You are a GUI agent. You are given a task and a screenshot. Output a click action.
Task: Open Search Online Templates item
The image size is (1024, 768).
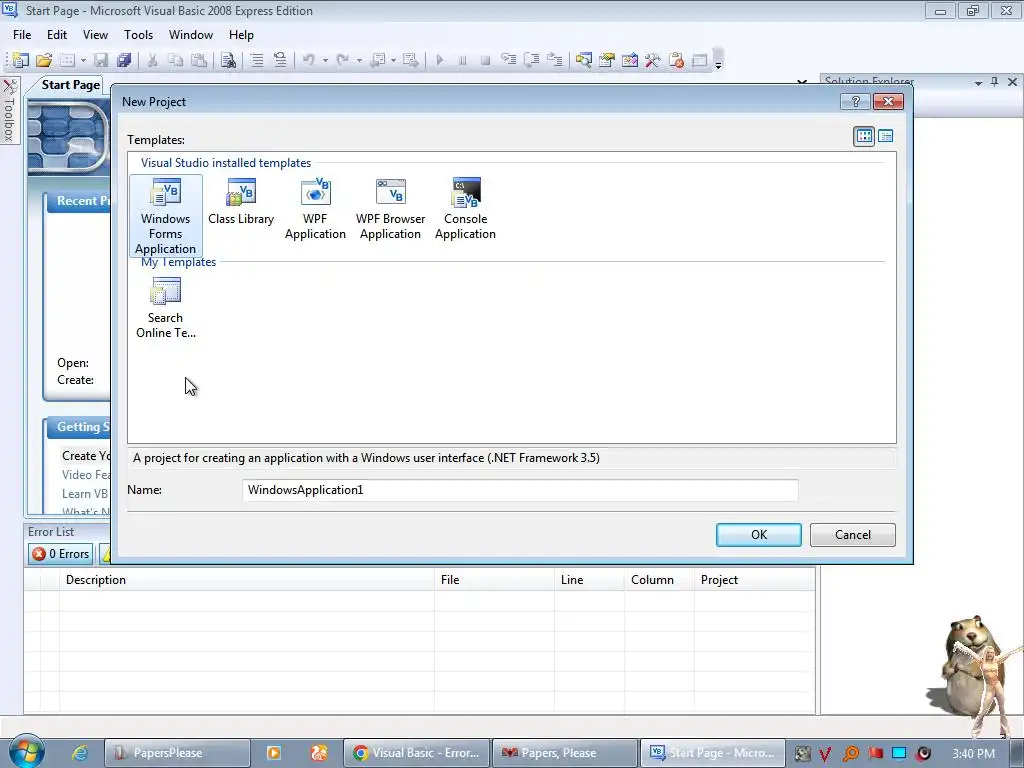tap(166, 308)
